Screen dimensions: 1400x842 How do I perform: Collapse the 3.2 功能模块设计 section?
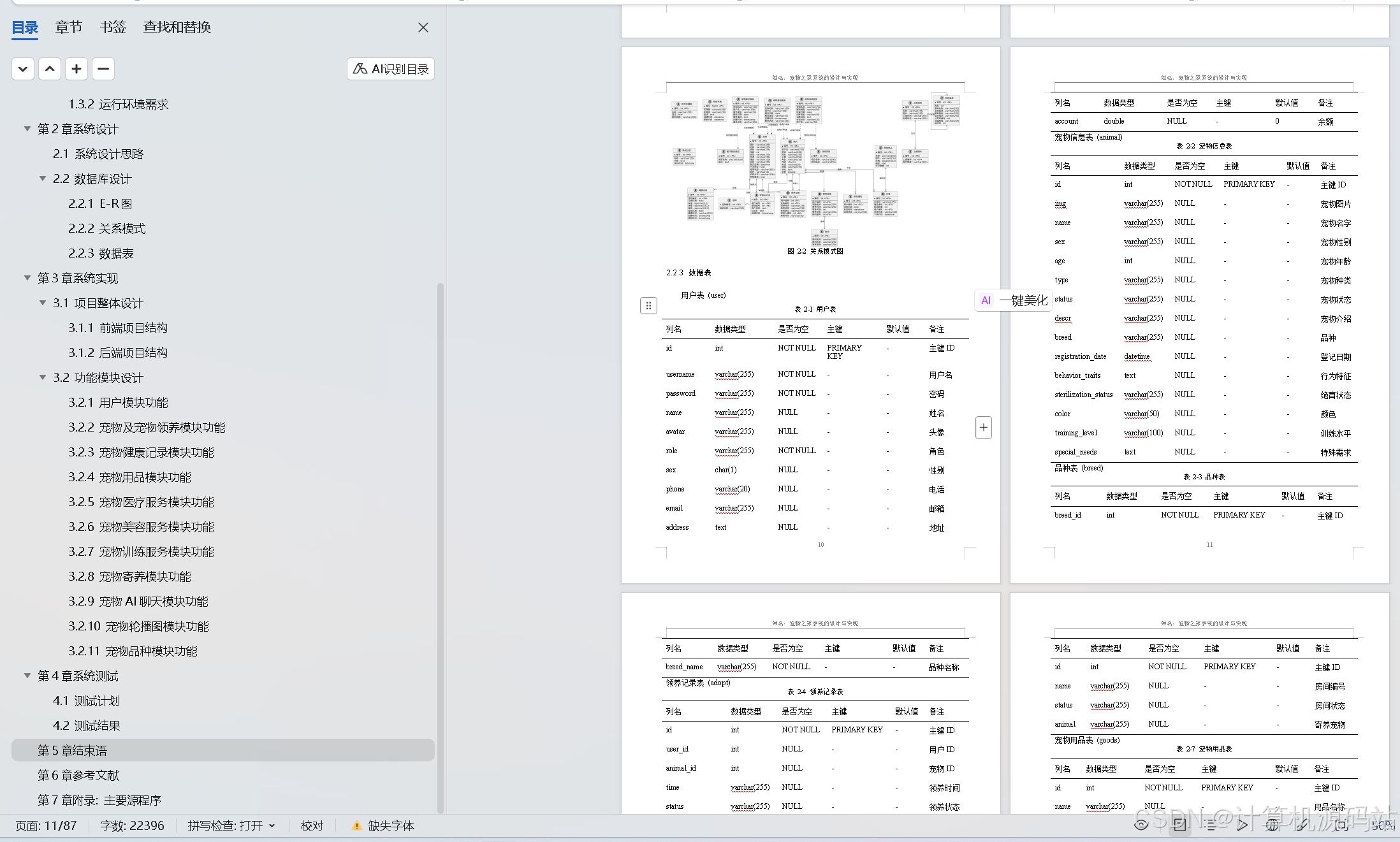(43, 377)
